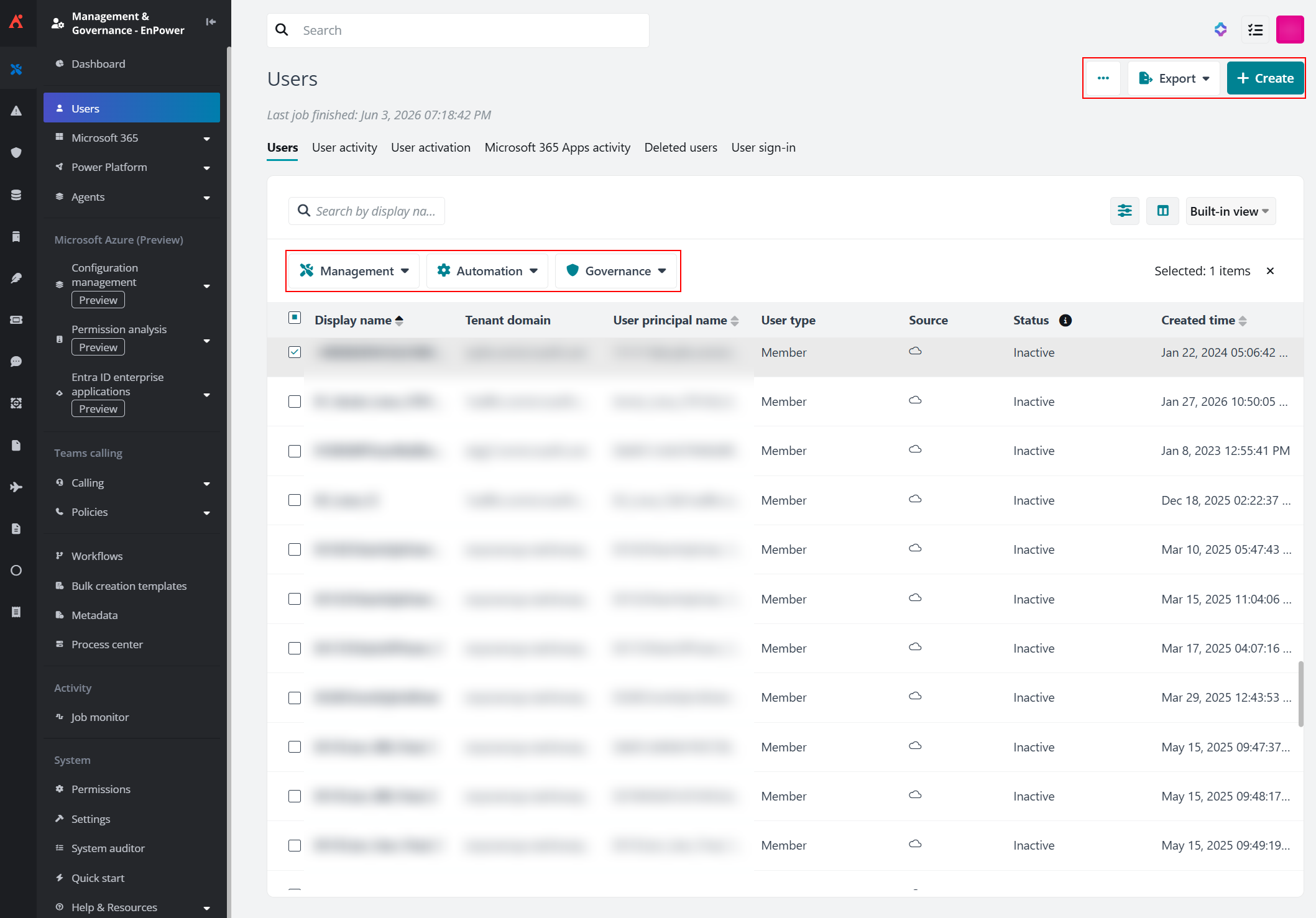Open the tools icon in left rail
The width and height of the screenshot is (1316, 918).
17,69
